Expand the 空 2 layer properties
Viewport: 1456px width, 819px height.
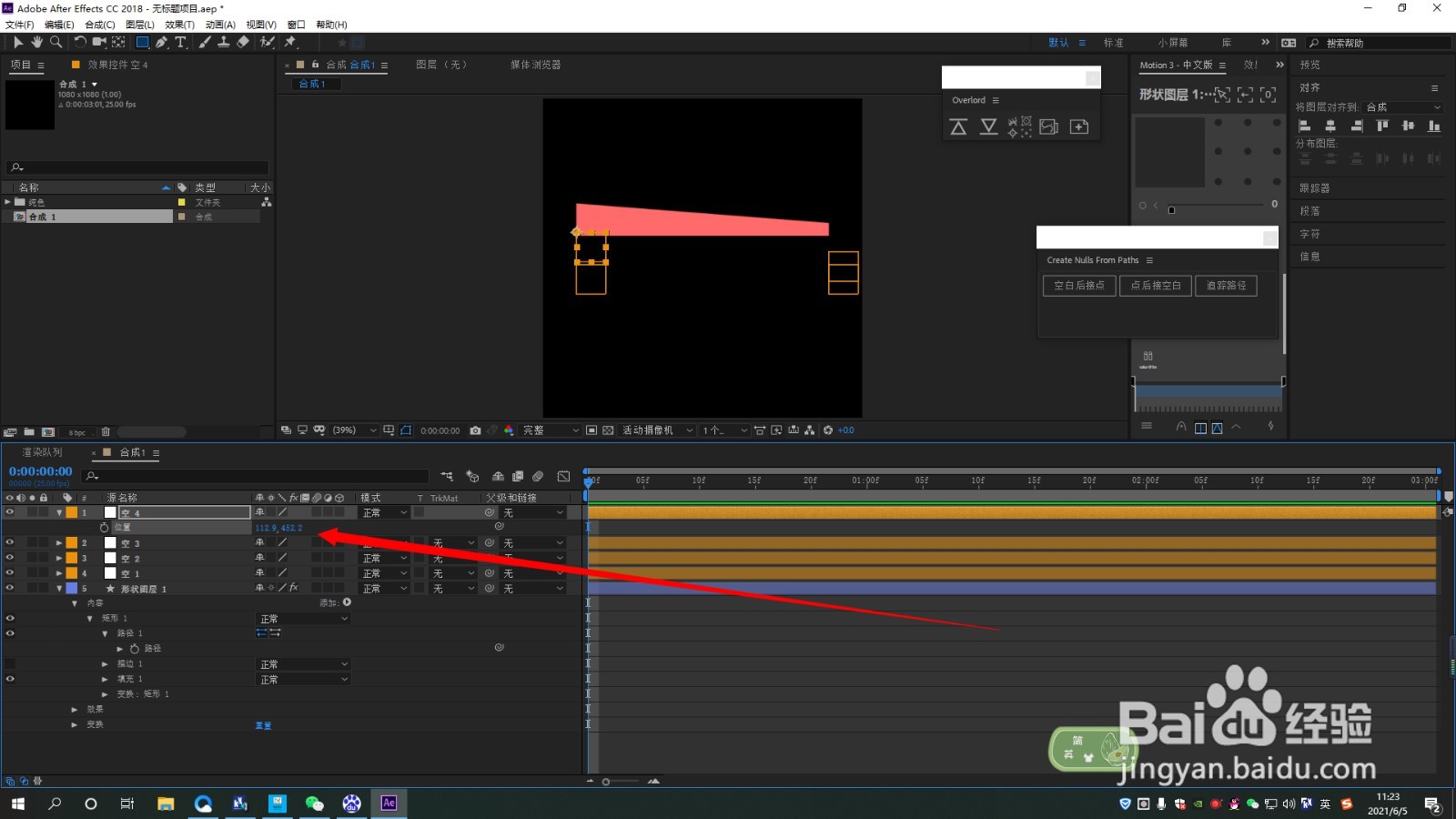[x=59, y=558]
